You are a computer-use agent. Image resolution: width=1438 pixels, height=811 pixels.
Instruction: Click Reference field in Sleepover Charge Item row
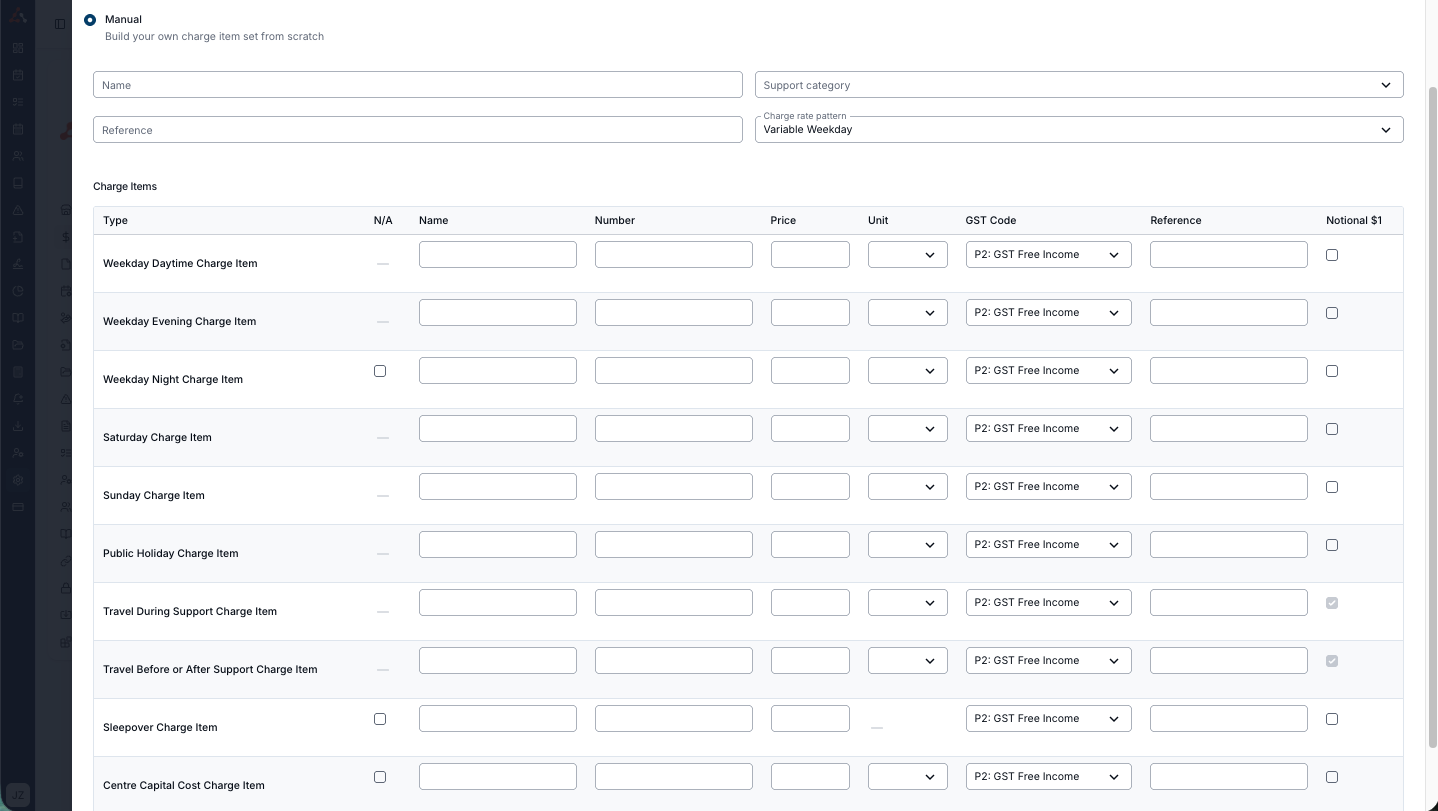pyautogui.click(x=1228, y=719)
